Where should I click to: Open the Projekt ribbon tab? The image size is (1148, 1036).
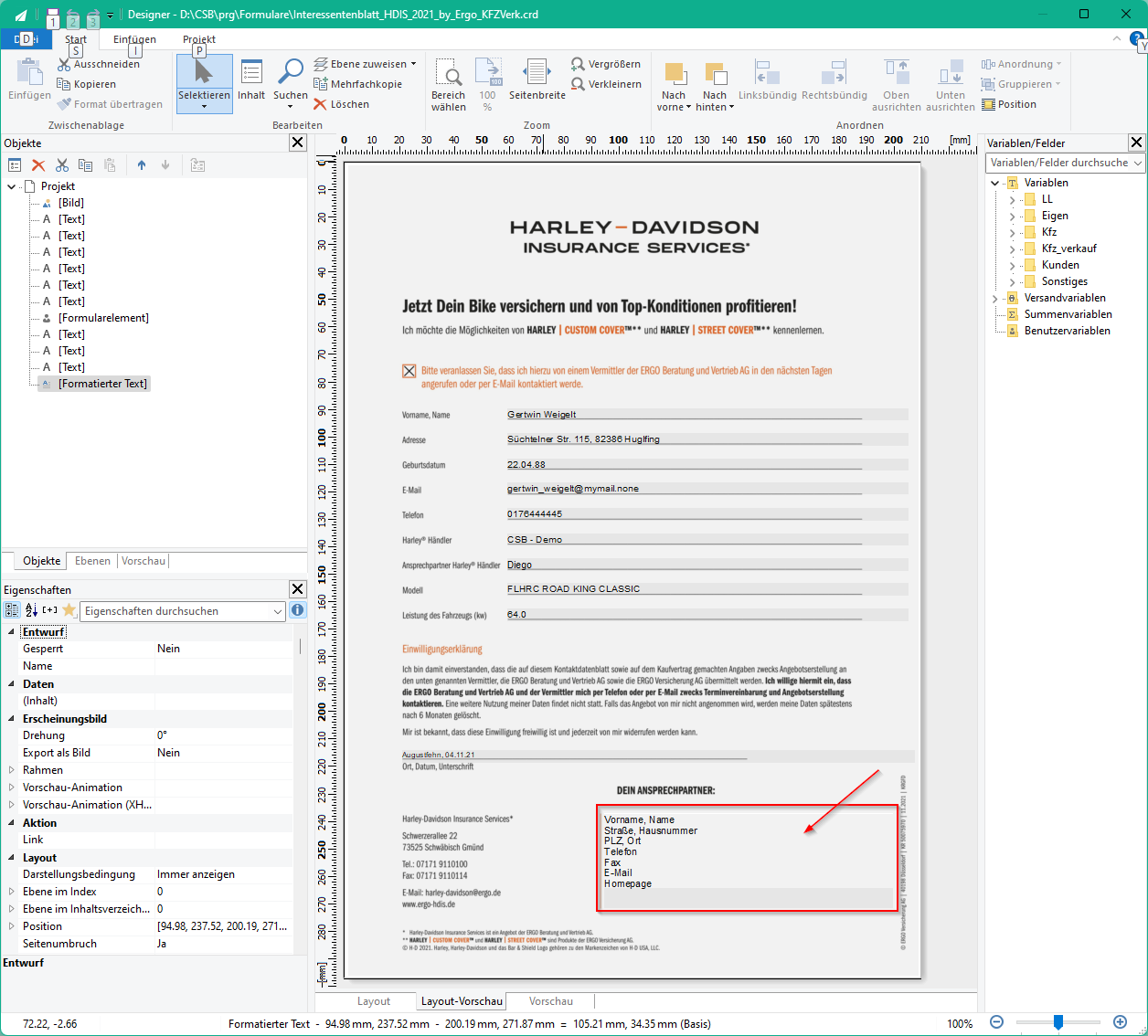[199, 39]
